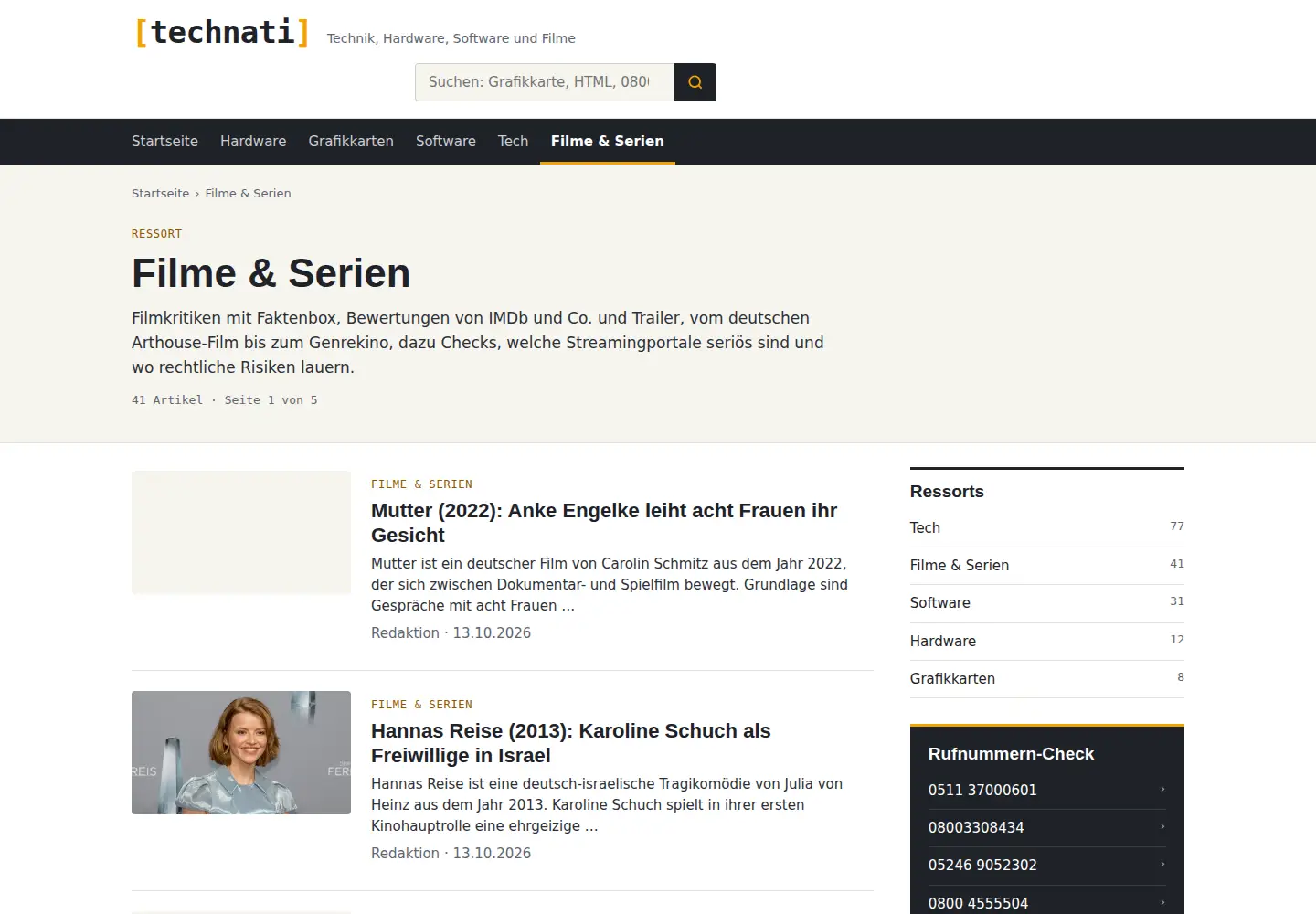
Task: Open the Startseite navigation tab
Action: [164, 141]
